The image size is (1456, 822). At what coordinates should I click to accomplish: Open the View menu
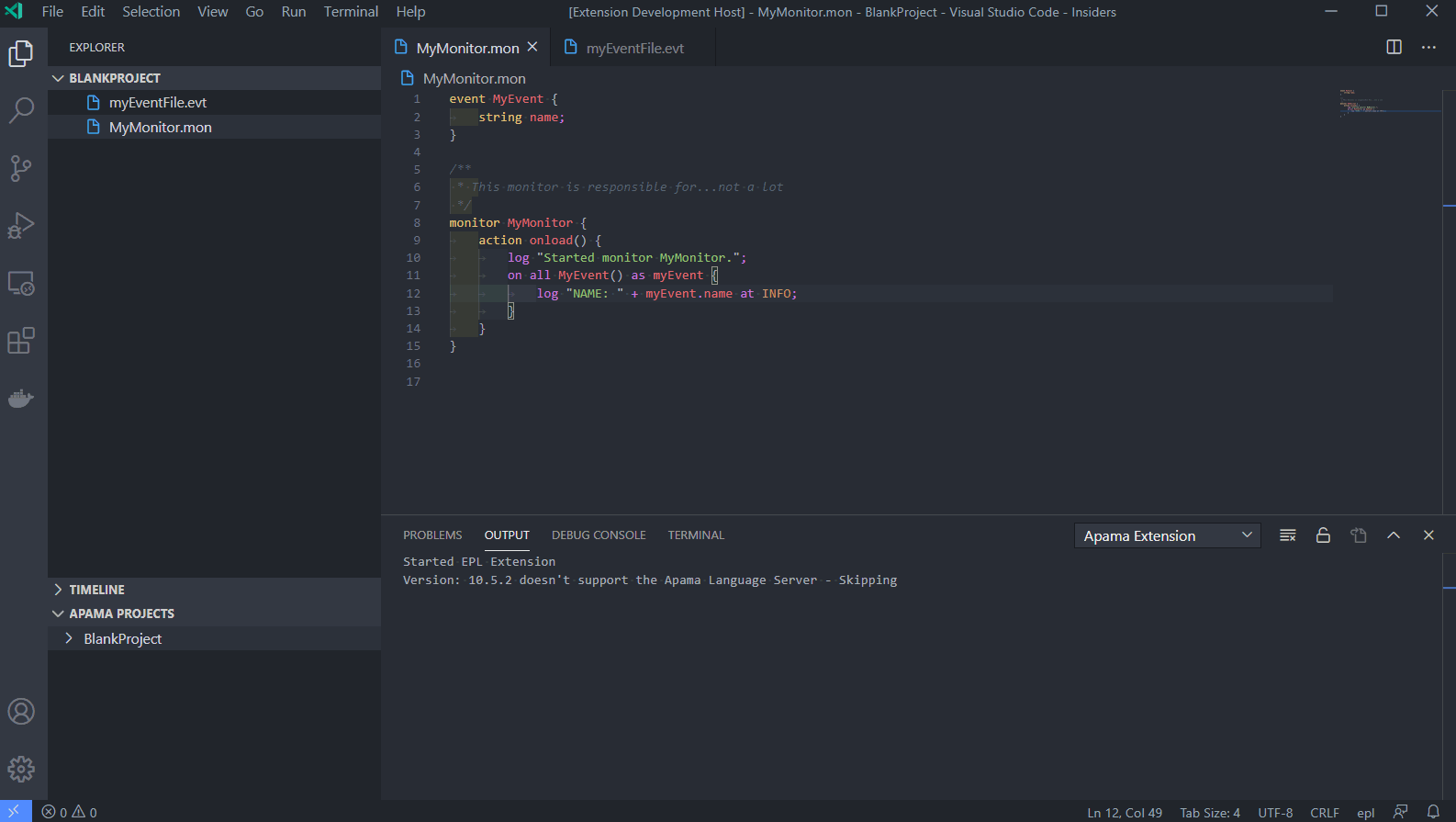coord(213,12)
